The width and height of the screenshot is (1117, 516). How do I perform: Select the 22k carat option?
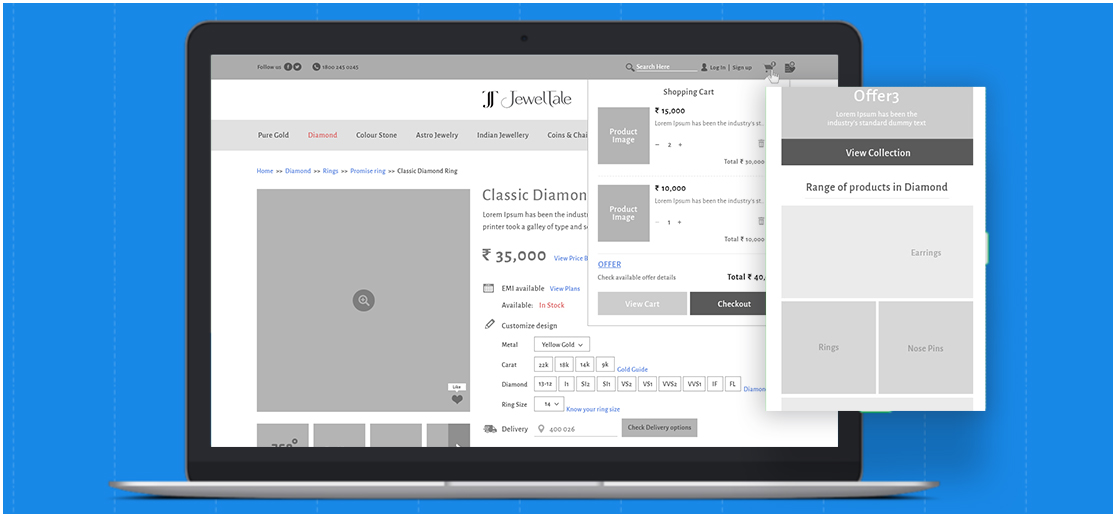(544, 364)
